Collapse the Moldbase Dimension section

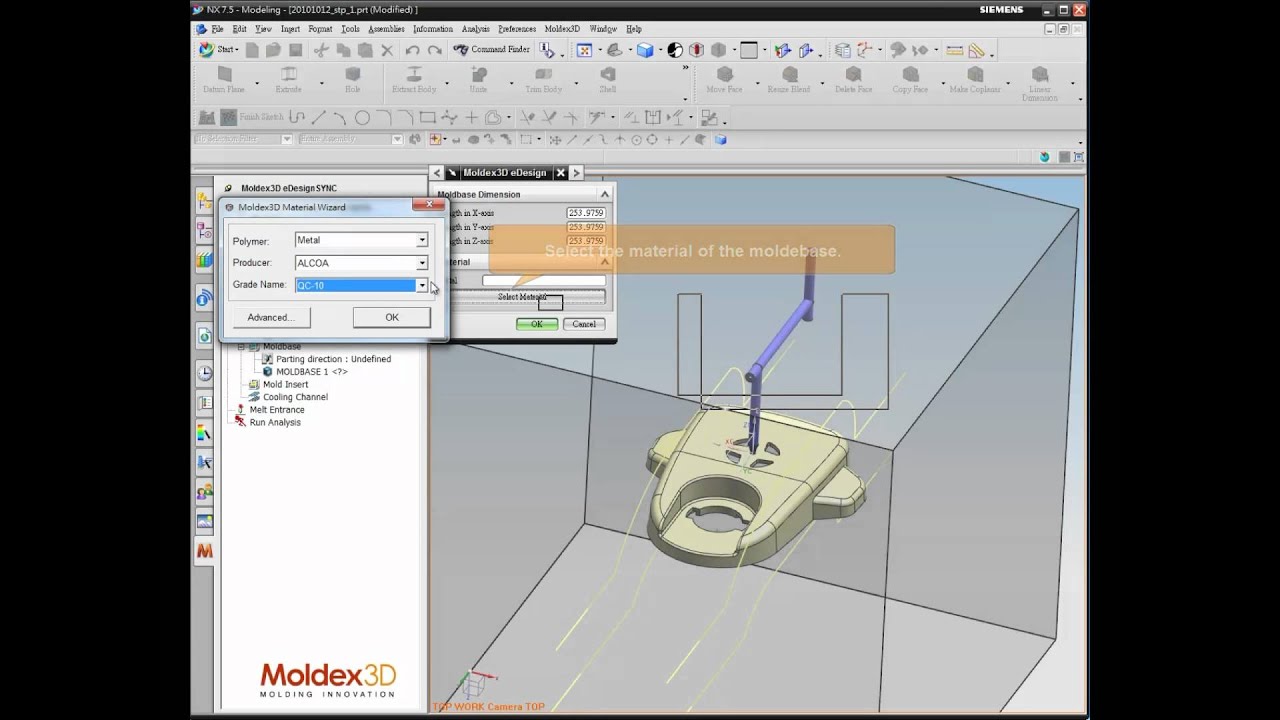tap(604, 194)
